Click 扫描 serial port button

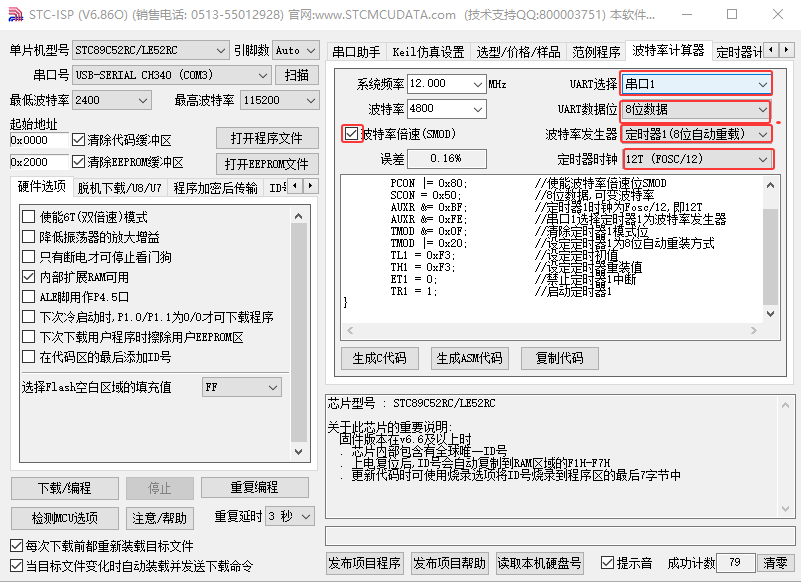point(297,75)
